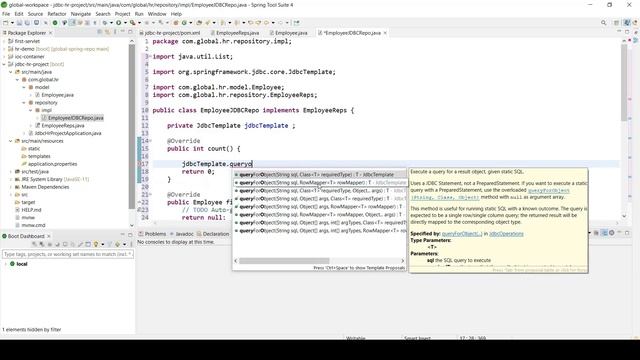This screenshot has height=360, width=640.
Task: Collapse the com.global.hr package node
Action: coord(17,80)
